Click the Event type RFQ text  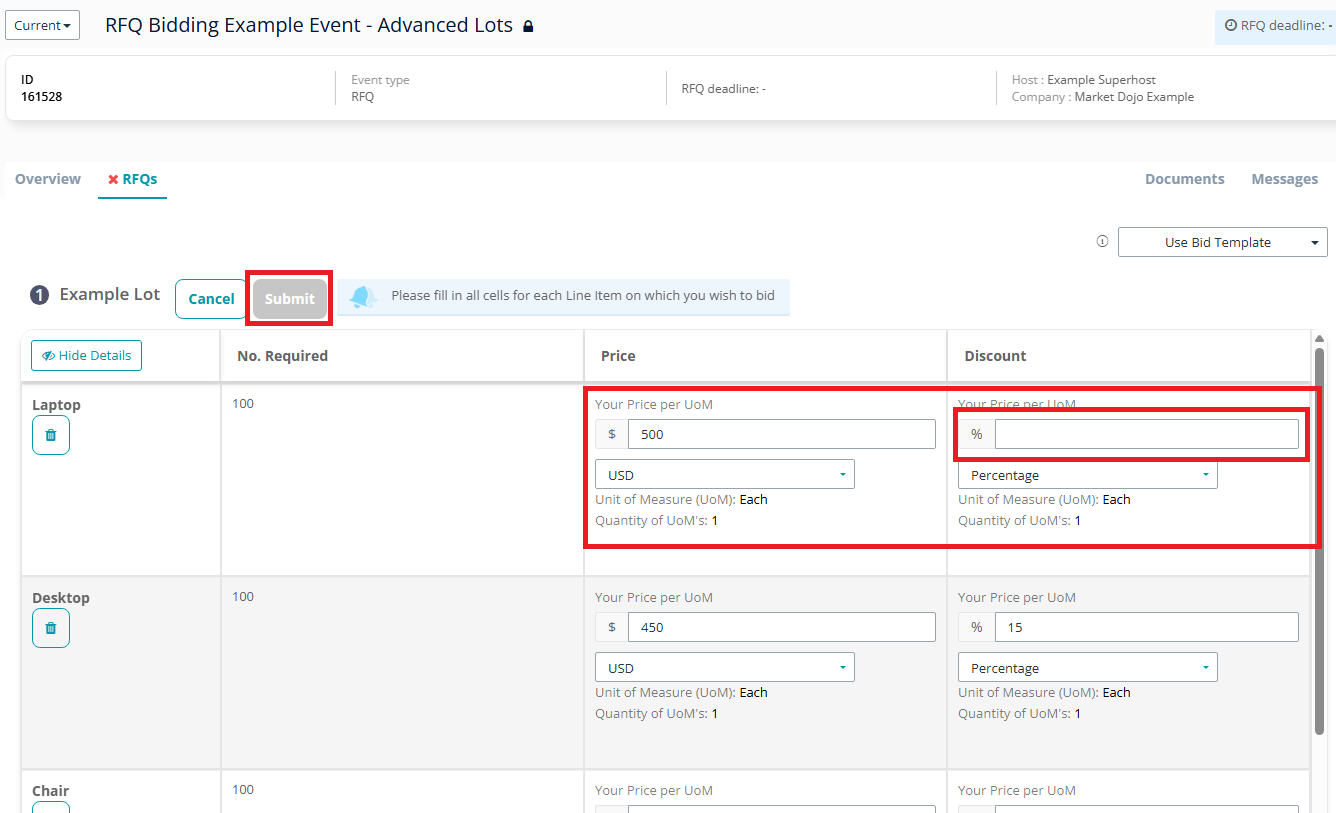(x=380, y=88)
